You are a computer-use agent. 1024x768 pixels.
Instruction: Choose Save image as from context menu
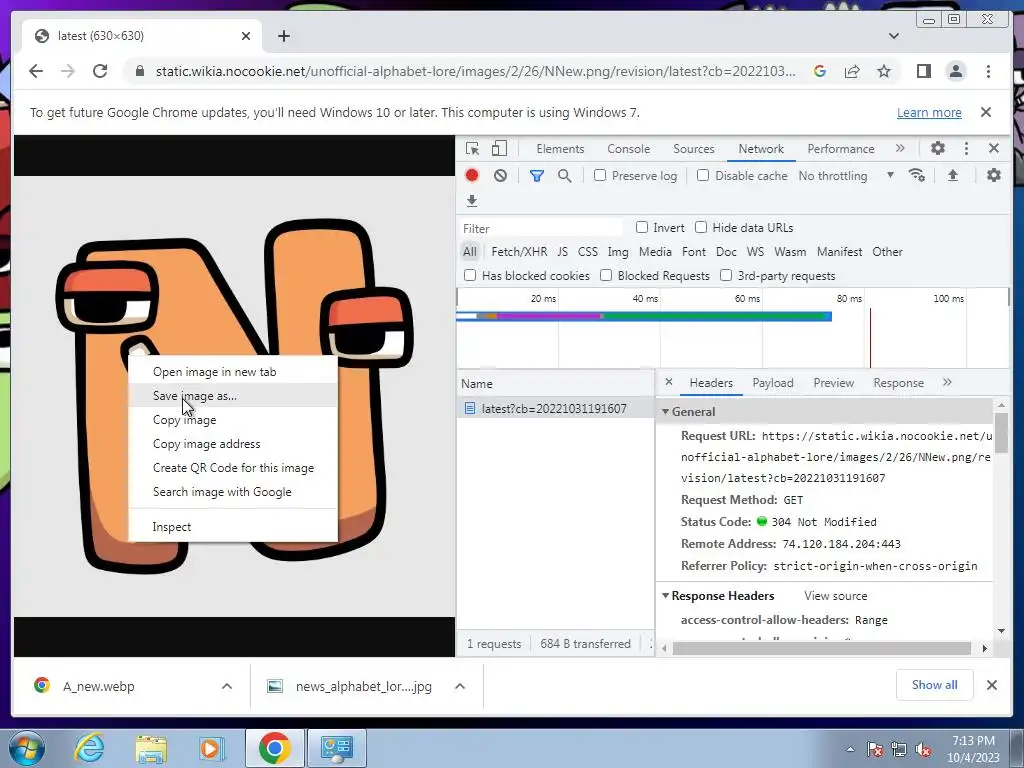[233, 396]
